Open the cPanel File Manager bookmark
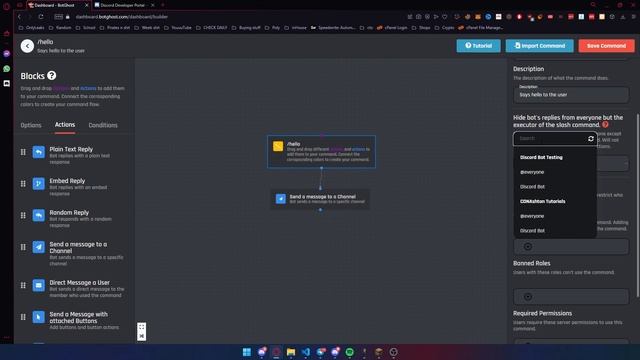 [x=481, y=28]
